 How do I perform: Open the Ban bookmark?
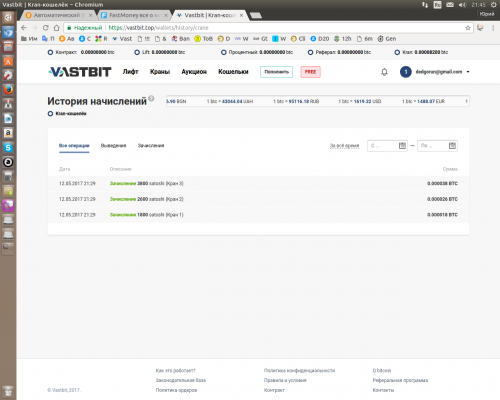tap(181, 39)
